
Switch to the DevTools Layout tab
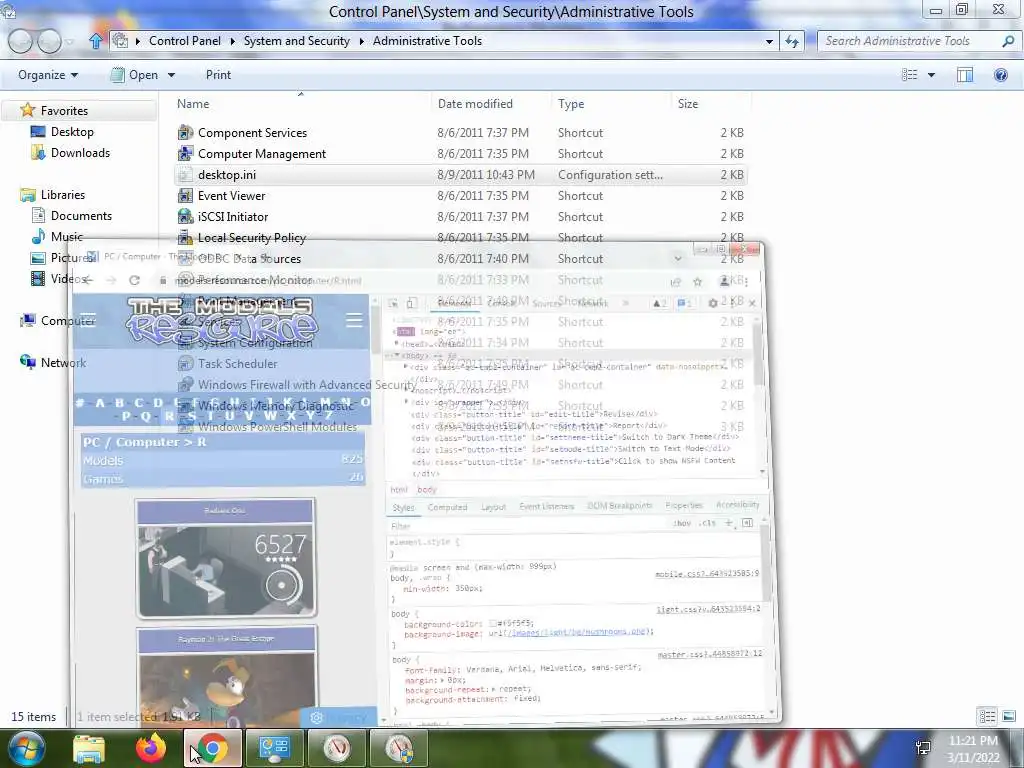[493, 507]
